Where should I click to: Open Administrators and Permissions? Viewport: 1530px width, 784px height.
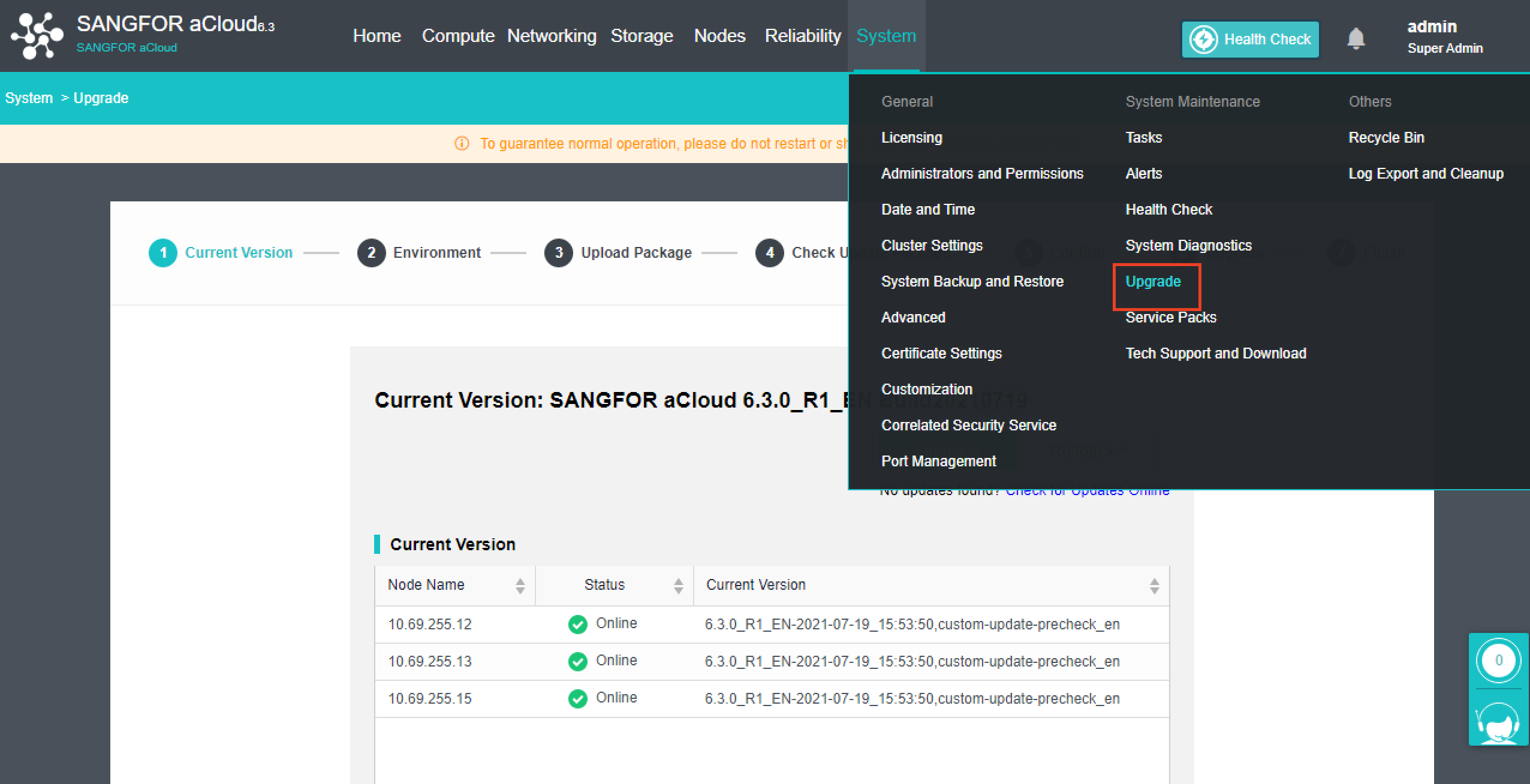tap(983, 174)
